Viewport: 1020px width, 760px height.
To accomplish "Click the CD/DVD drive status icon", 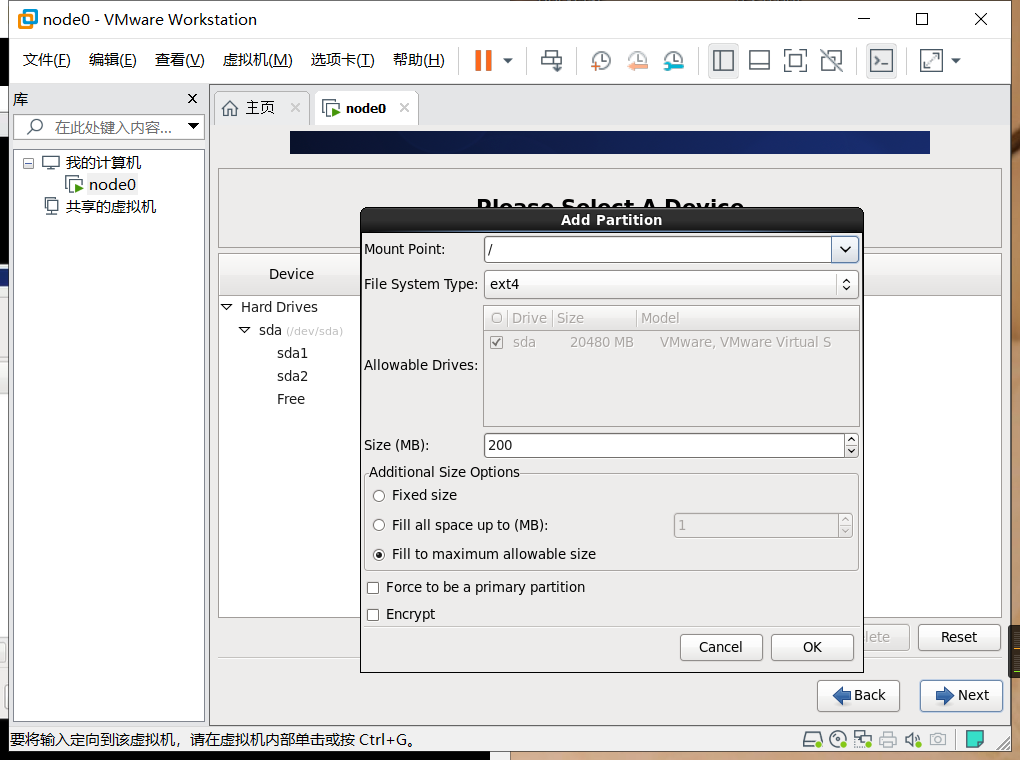I will (x=838, y=740).
